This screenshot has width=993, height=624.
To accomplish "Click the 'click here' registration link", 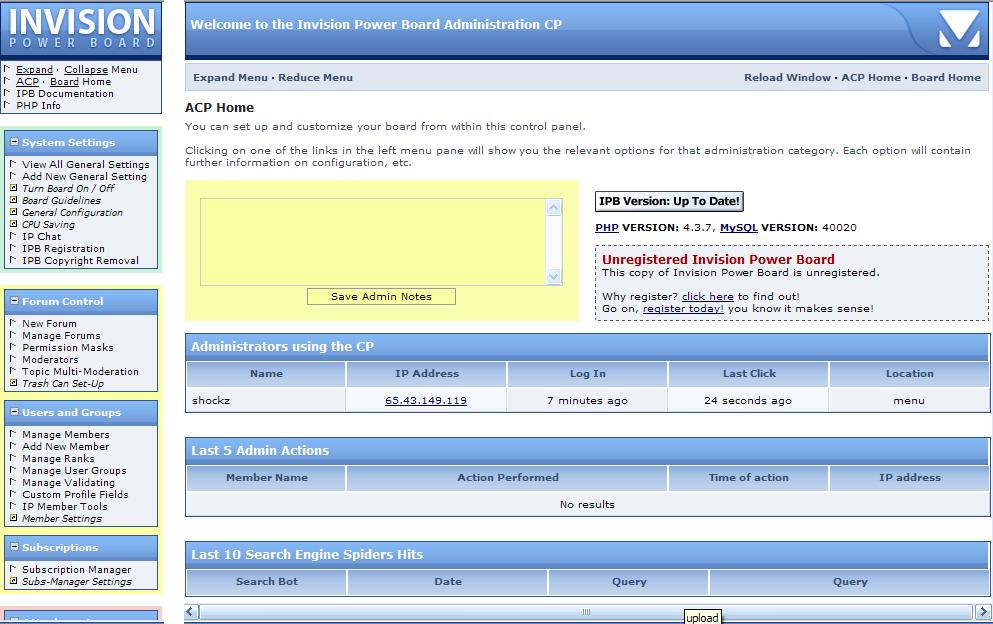I will [707, 296].
